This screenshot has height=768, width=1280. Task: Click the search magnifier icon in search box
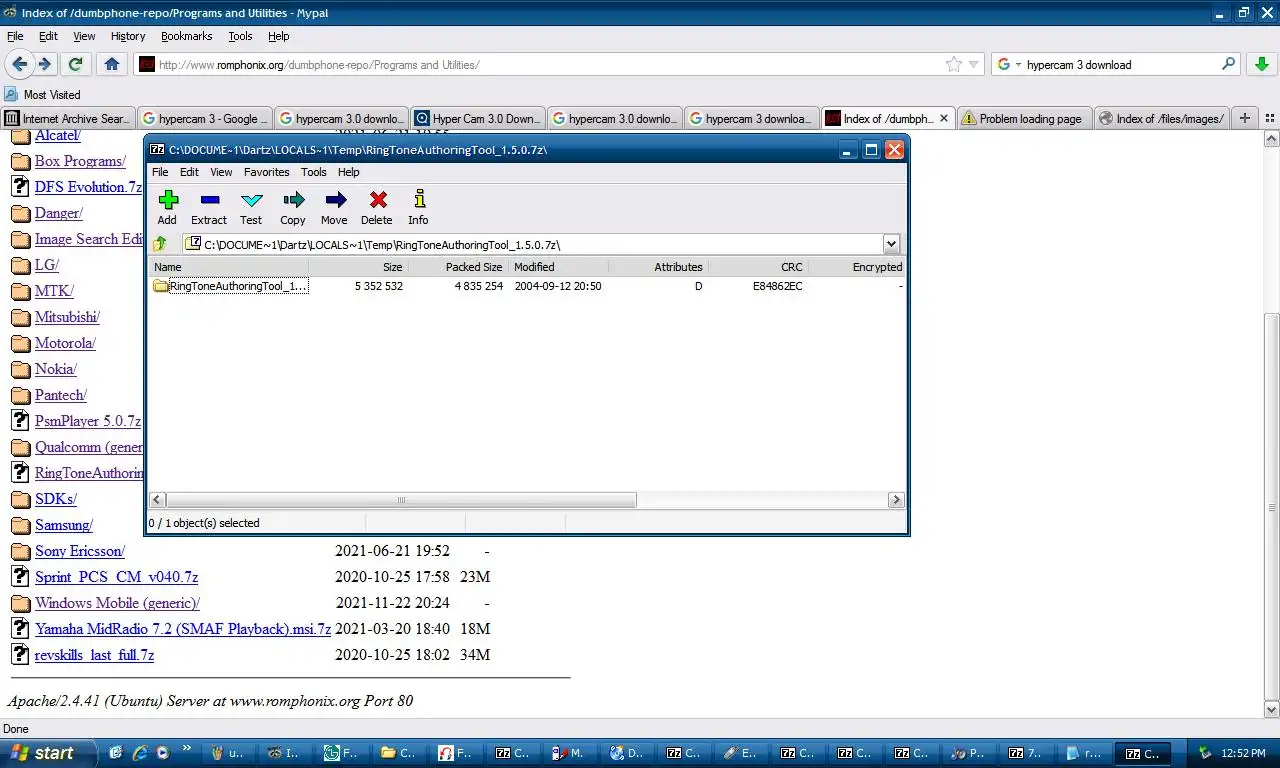(x=1229, y=64)
